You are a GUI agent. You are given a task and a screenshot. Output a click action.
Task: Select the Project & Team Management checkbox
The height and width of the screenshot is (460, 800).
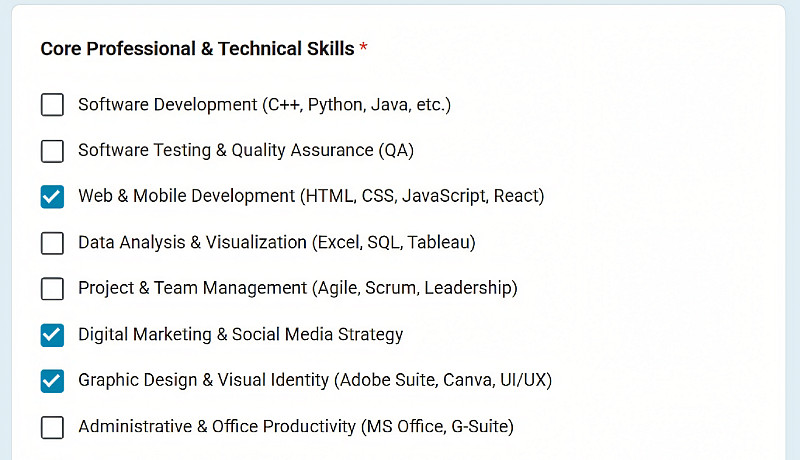pos(52,289)
